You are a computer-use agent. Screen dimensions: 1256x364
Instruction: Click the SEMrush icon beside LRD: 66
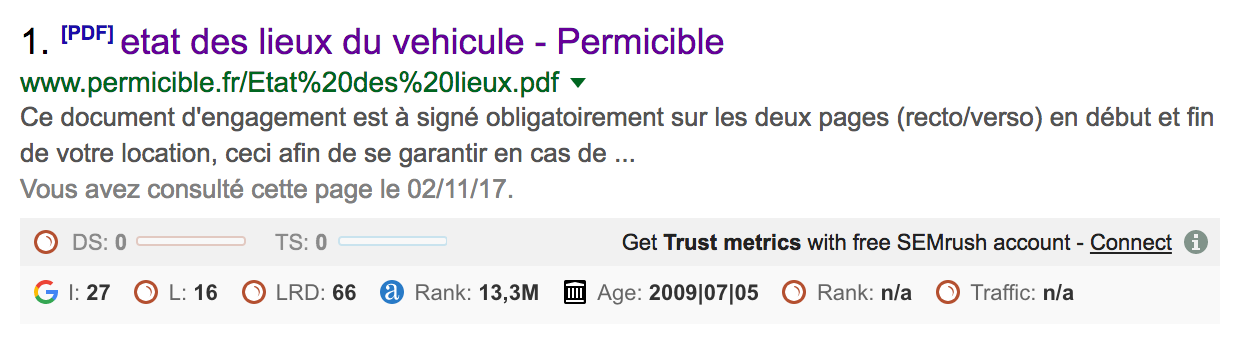254,293
